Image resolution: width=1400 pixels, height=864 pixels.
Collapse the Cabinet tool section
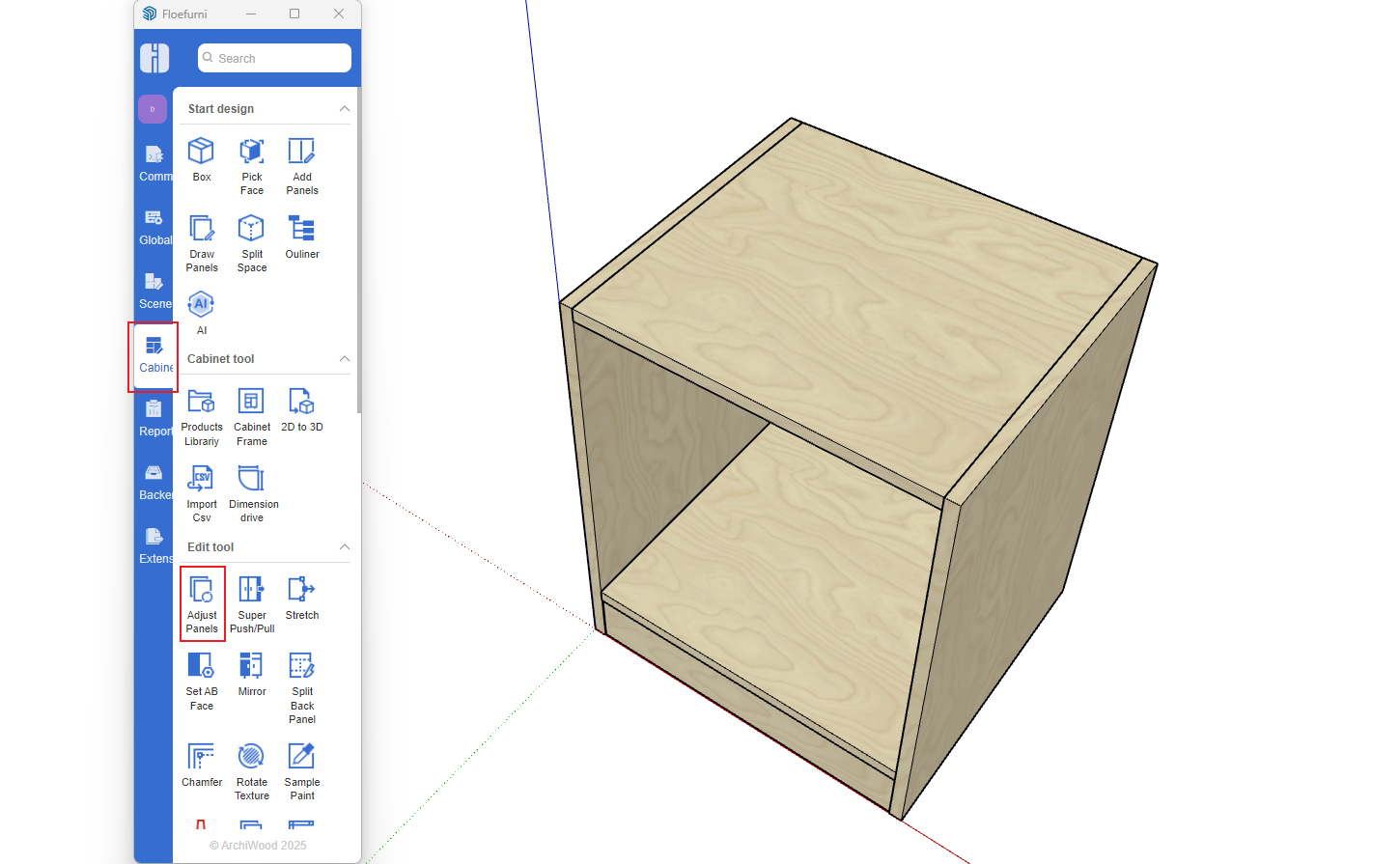tap(344, 359)
